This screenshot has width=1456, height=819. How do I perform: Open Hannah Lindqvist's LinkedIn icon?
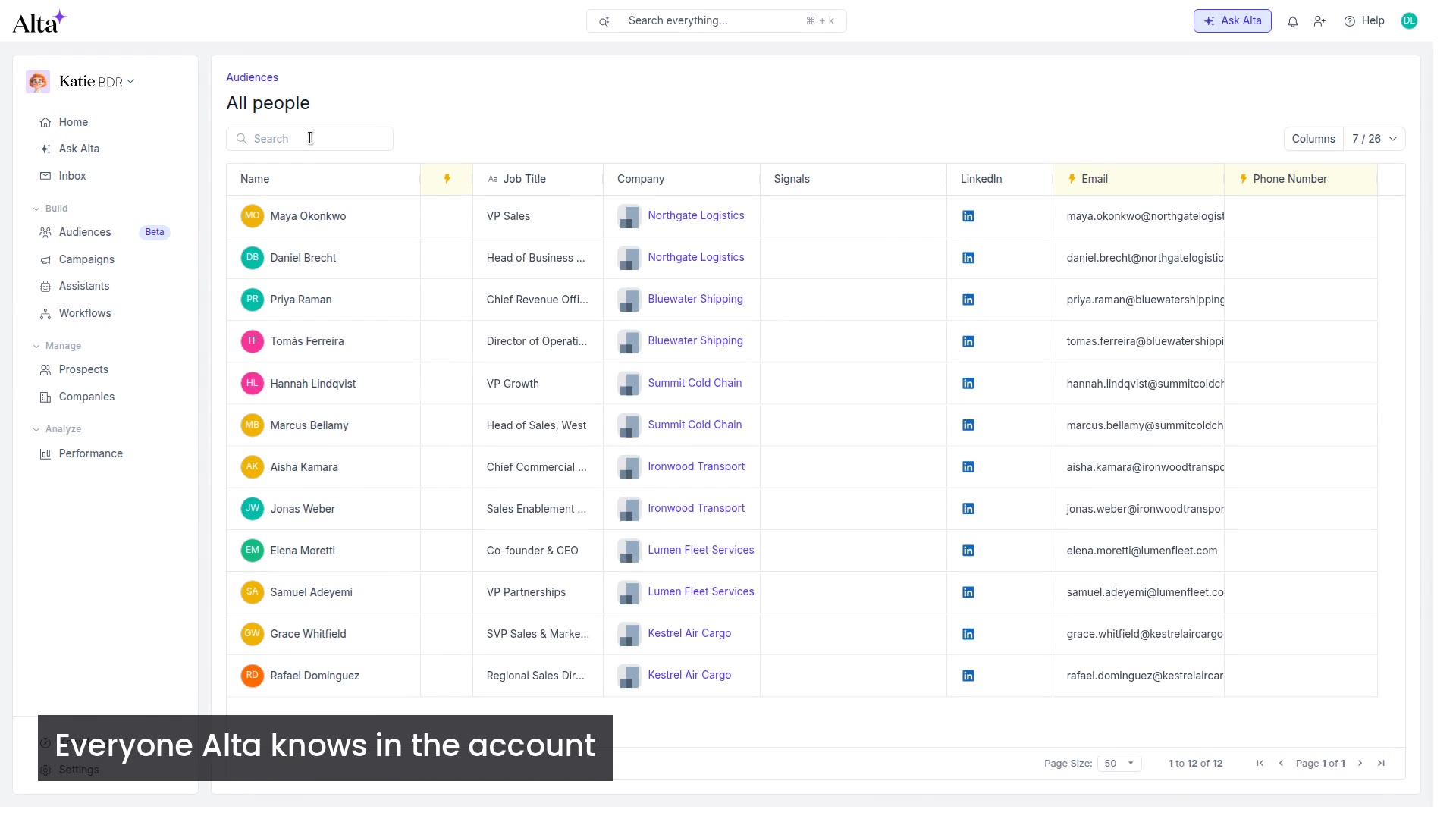[968, 383]
